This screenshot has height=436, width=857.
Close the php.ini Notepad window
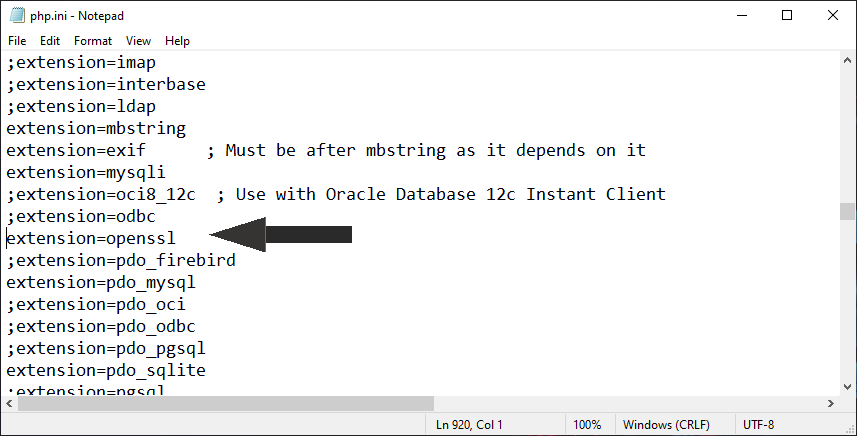click(x=833, y=15)
